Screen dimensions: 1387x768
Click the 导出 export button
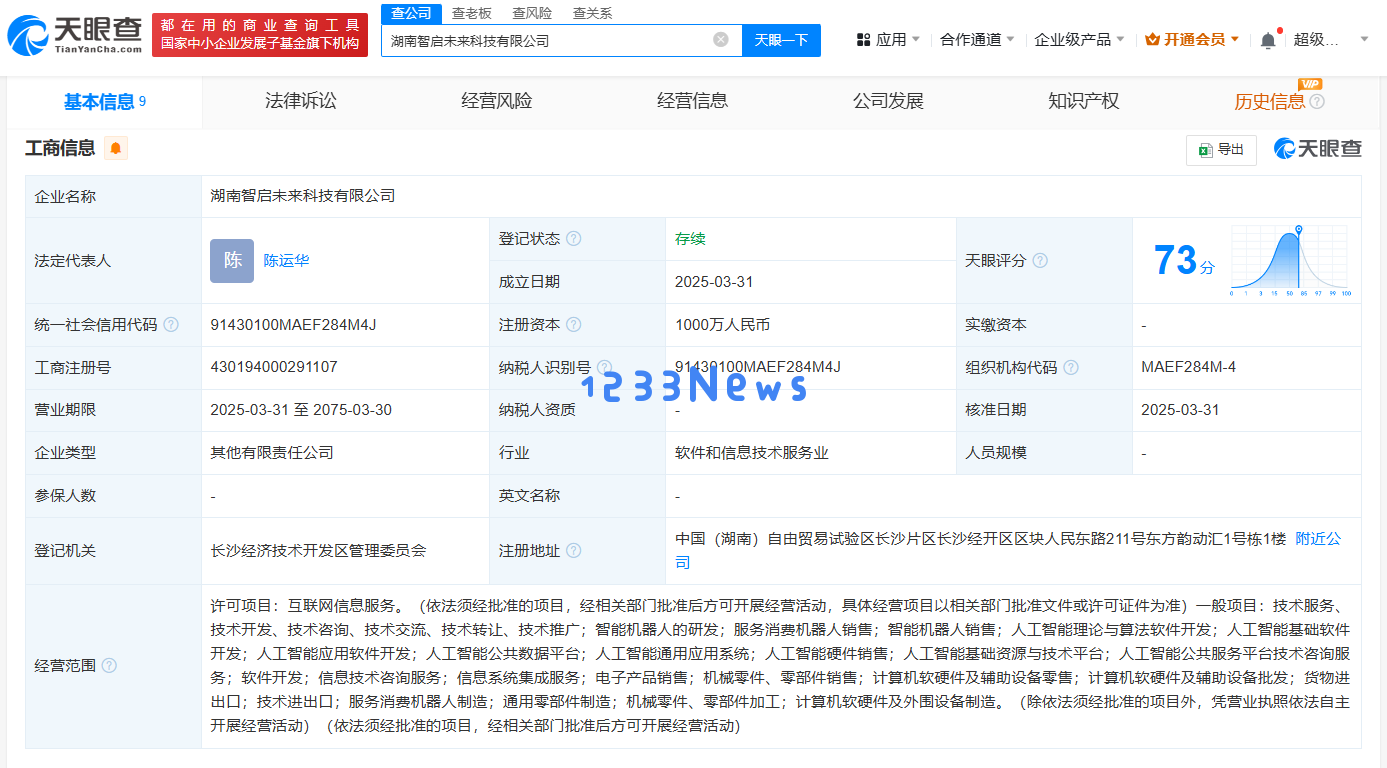pos(1221,150)
